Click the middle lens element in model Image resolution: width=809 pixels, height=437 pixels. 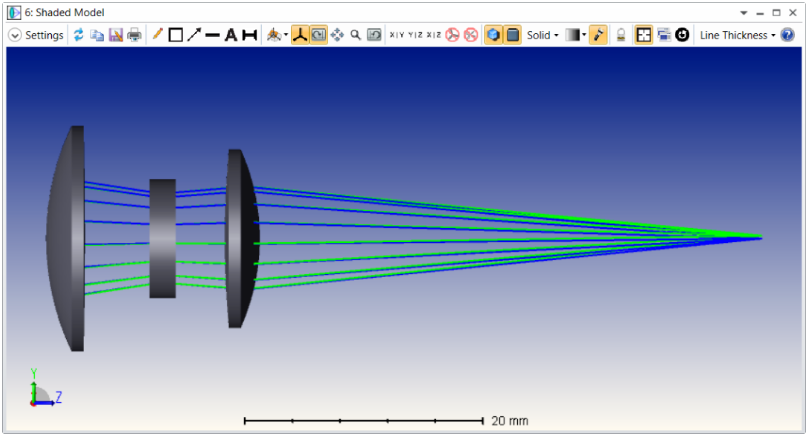163,238
